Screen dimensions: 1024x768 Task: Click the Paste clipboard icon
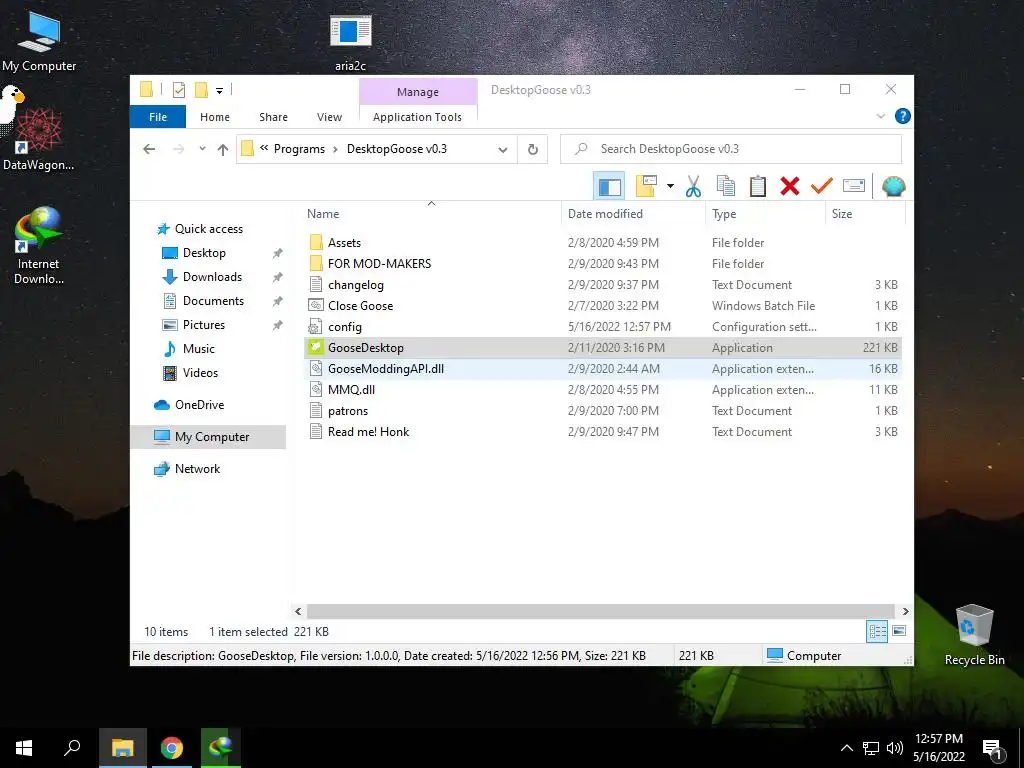tap(758, 186)
